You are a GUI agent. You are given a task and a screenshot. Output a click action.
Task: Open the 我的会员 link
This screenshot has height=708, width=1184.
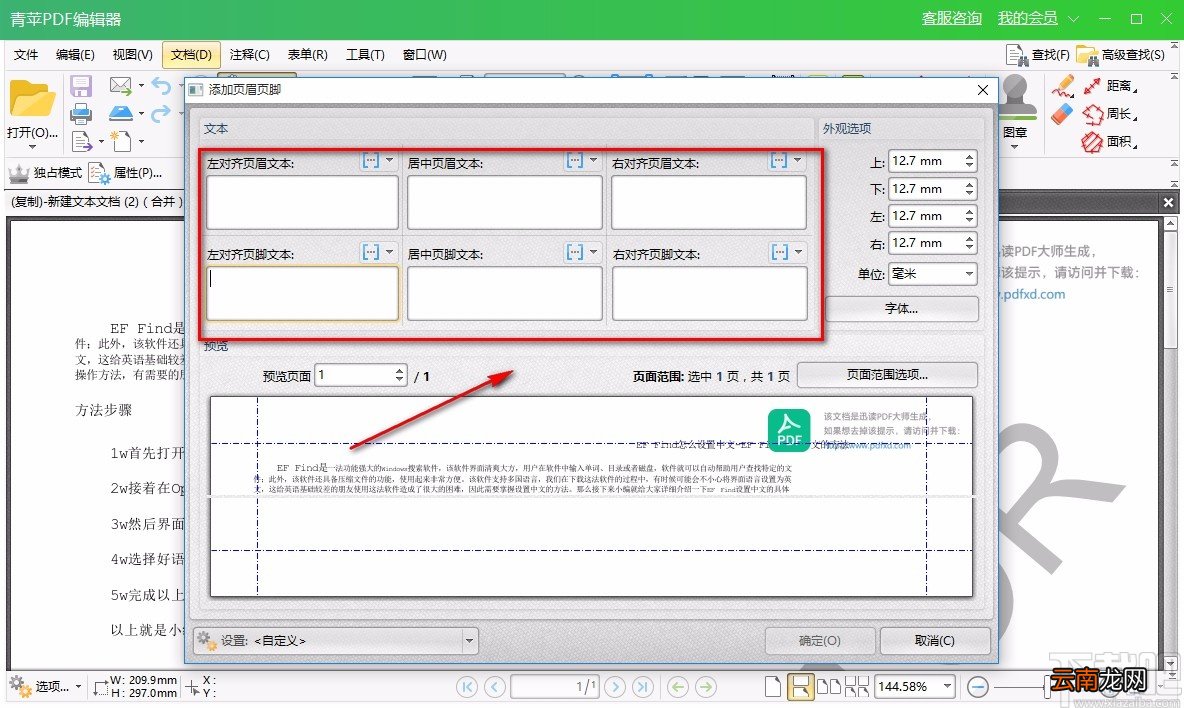1028,18
